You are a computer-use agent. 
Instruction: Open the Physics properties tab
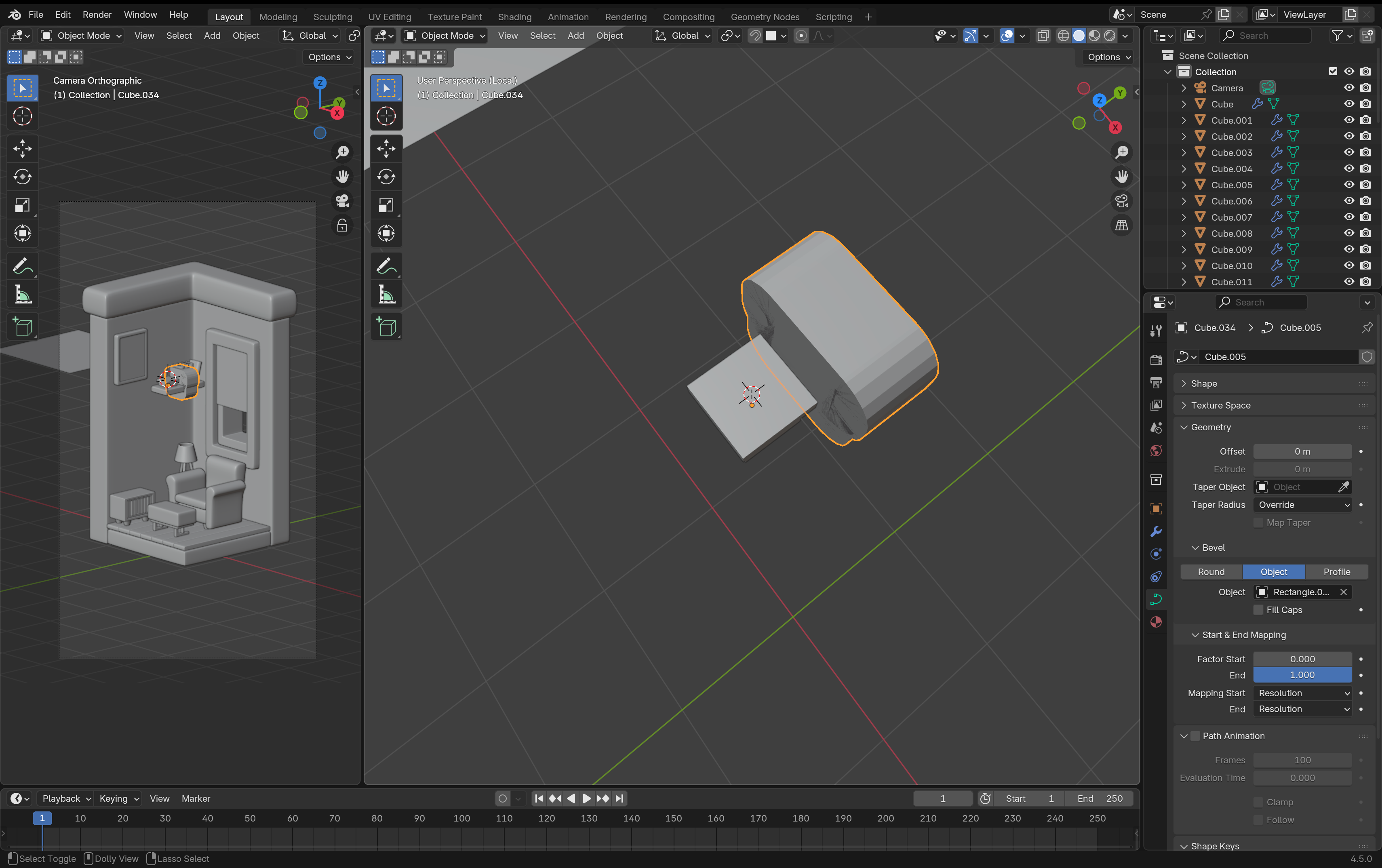[1156, 554]
